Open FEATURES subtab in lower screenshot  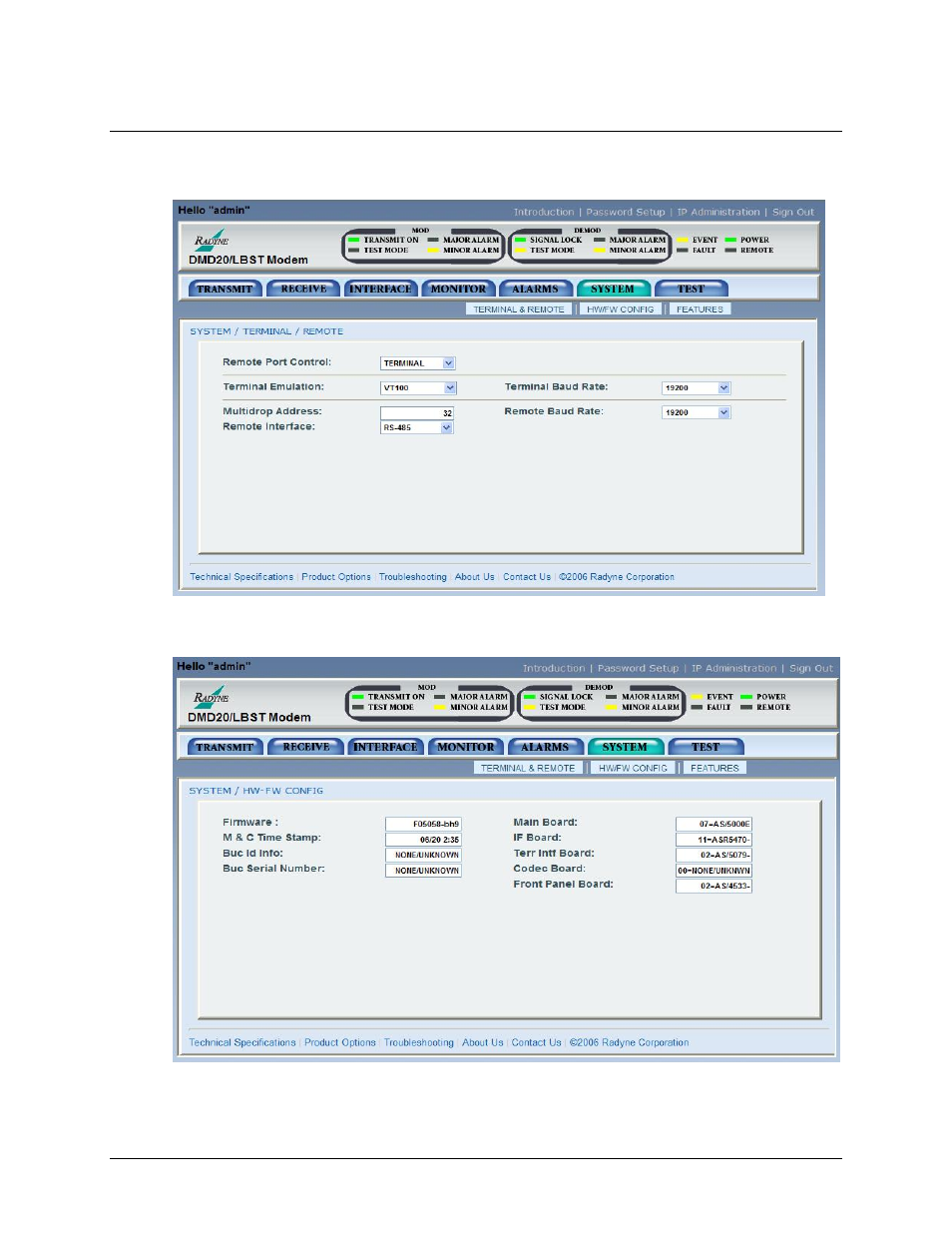point(714,768)
